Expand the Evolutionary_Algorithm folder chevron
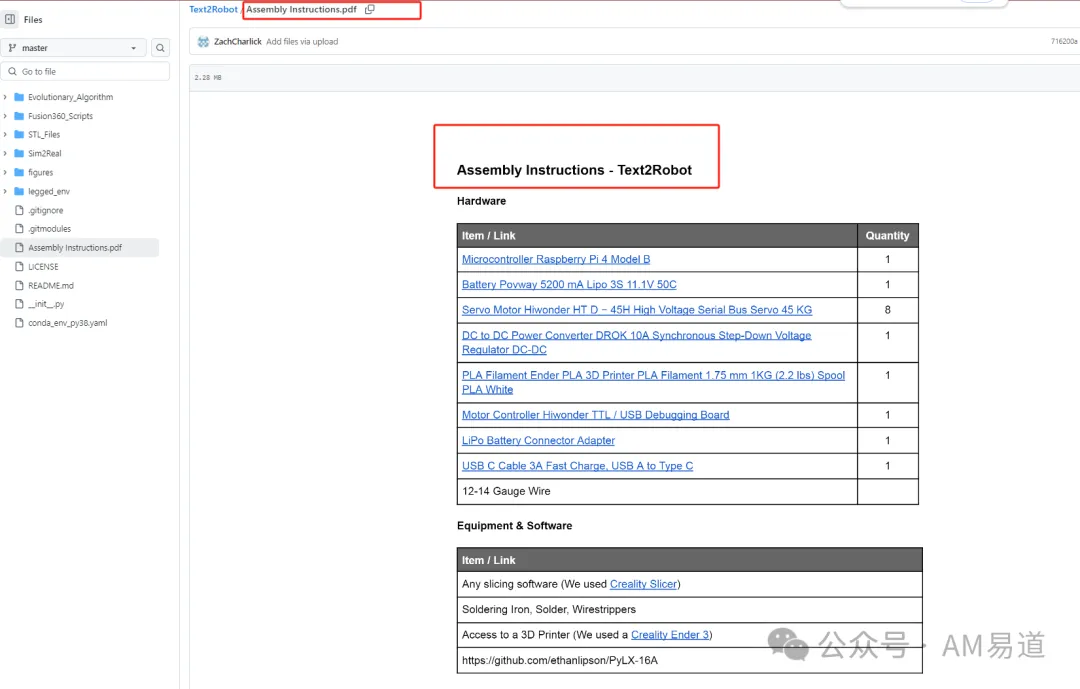The width and height of the screenshot is (1080, 689). [6, 97]
